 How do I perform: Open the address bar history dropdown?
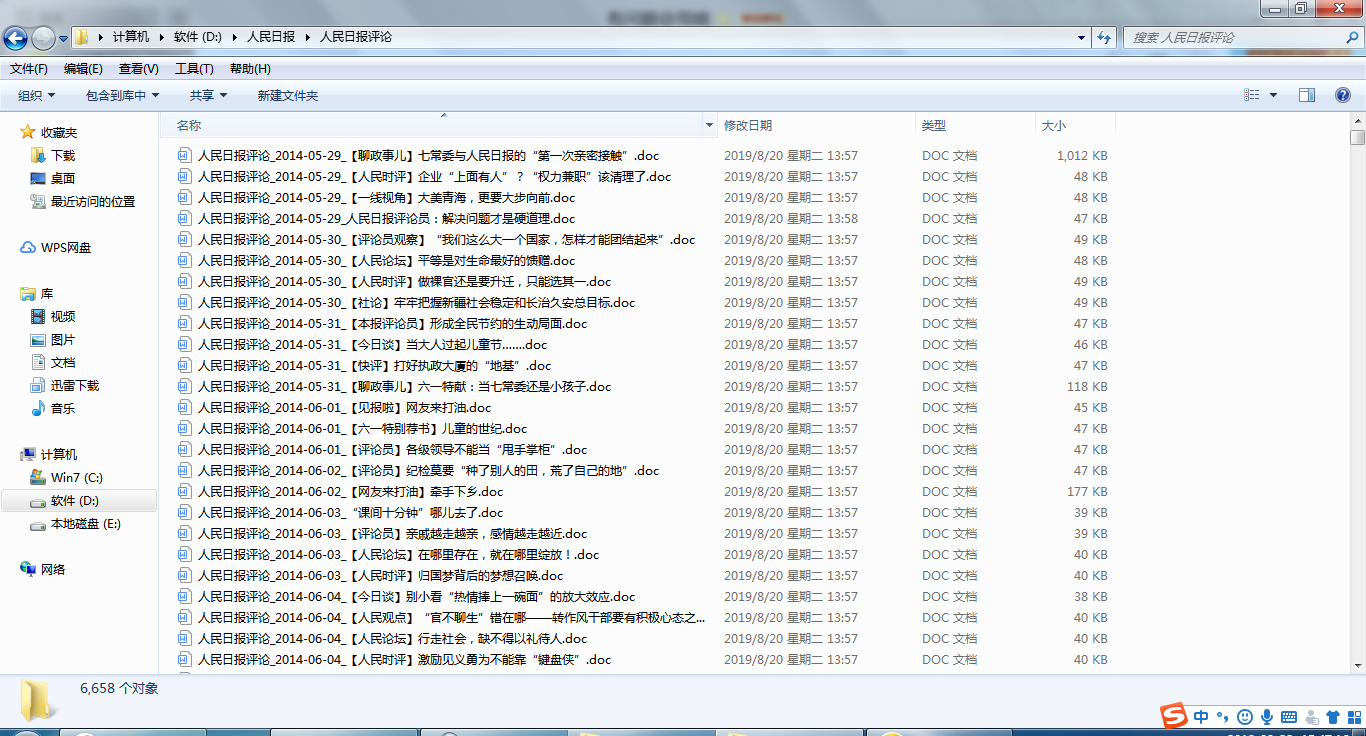tap(1082, 37)
